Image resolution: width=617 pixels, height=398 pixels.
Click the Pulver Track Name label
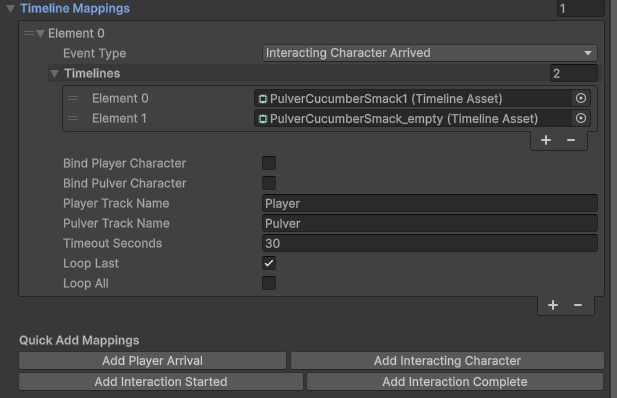pos(116,224)
